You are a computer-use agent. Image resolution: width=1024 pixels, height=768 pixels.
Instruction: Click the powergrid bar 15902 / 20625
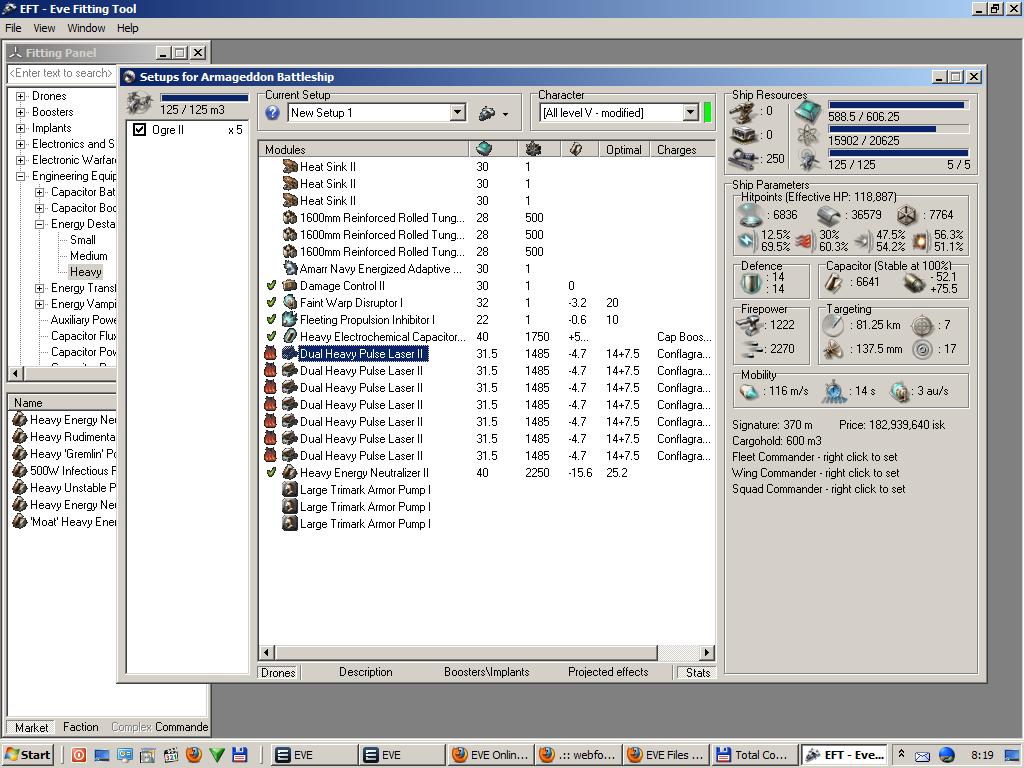pyautogui.click(x=898, y=129)
